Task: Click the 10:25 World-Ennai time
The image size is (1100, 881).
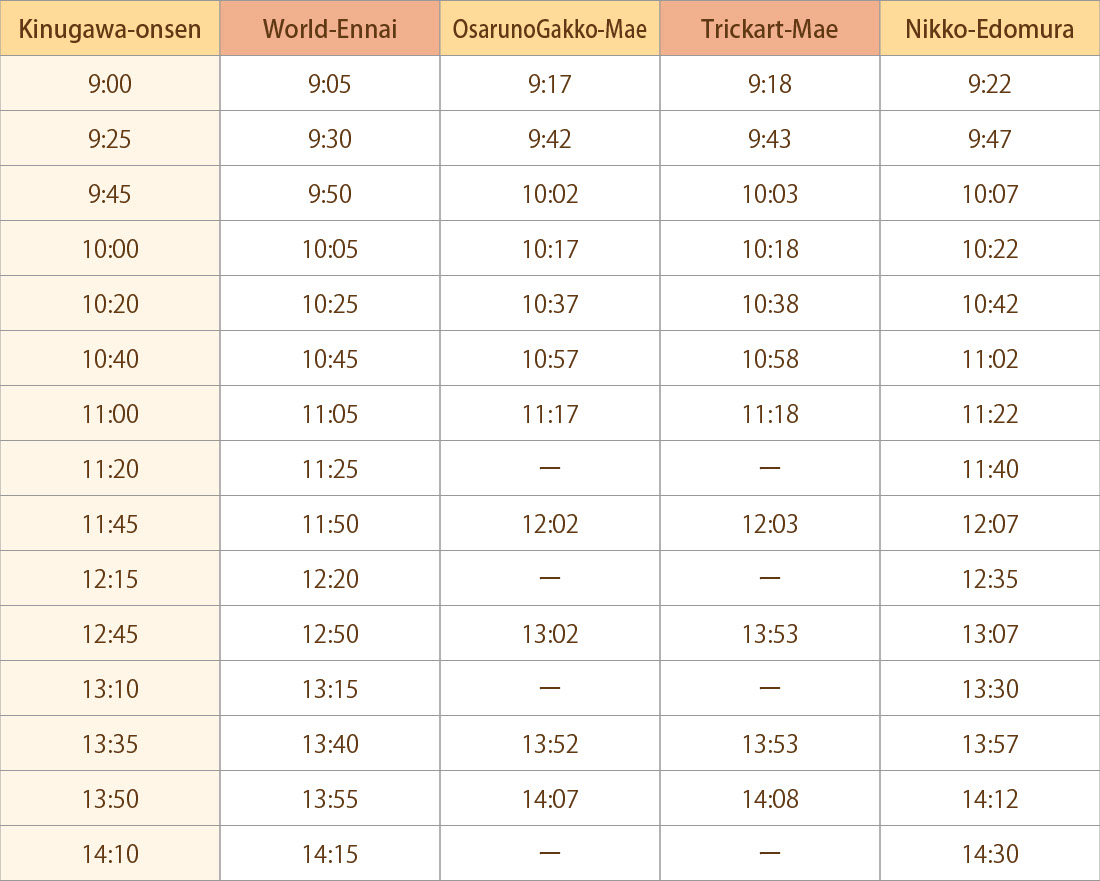Action: pos(330,304)
